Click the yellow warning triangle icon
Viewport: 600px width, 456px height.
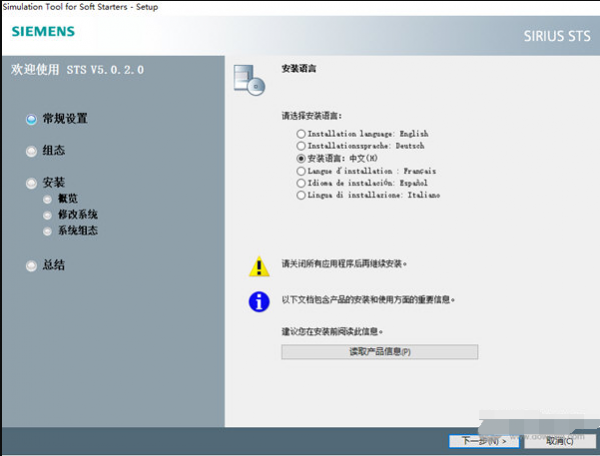(259, 266)
